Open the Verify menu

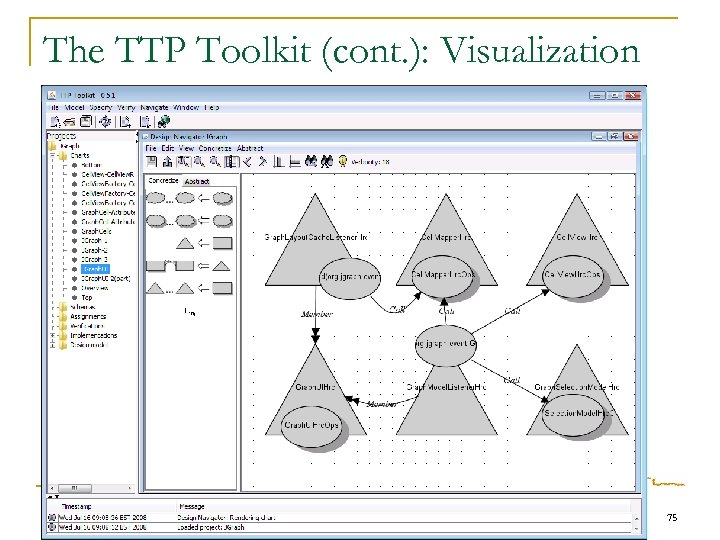[x=126, y=107]
